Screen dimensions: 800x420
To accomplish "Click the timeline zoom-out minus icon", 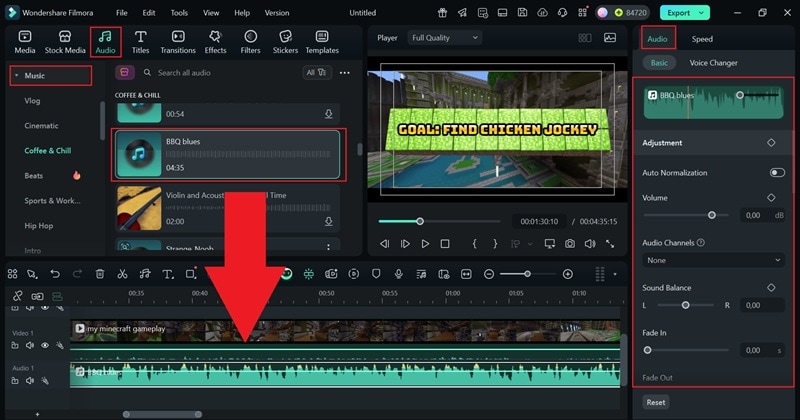I will tap(489, 274).
